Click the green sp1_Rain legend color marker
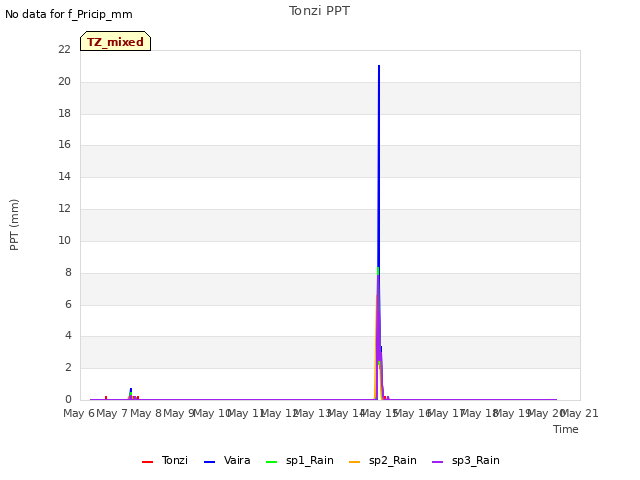 [271, 462]
